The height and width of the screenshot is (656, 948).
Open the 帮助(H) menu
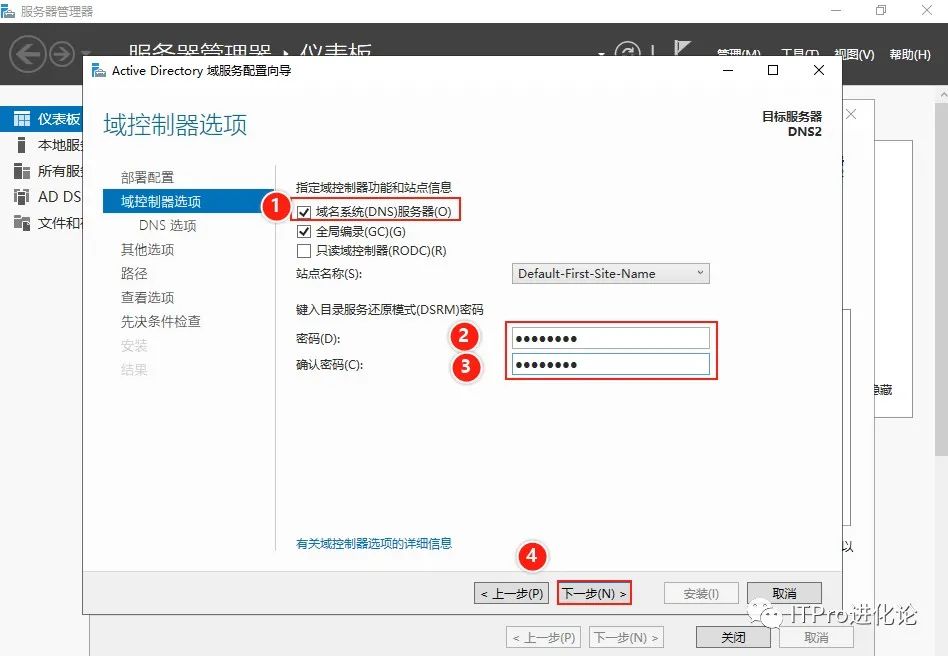(909, 54)
